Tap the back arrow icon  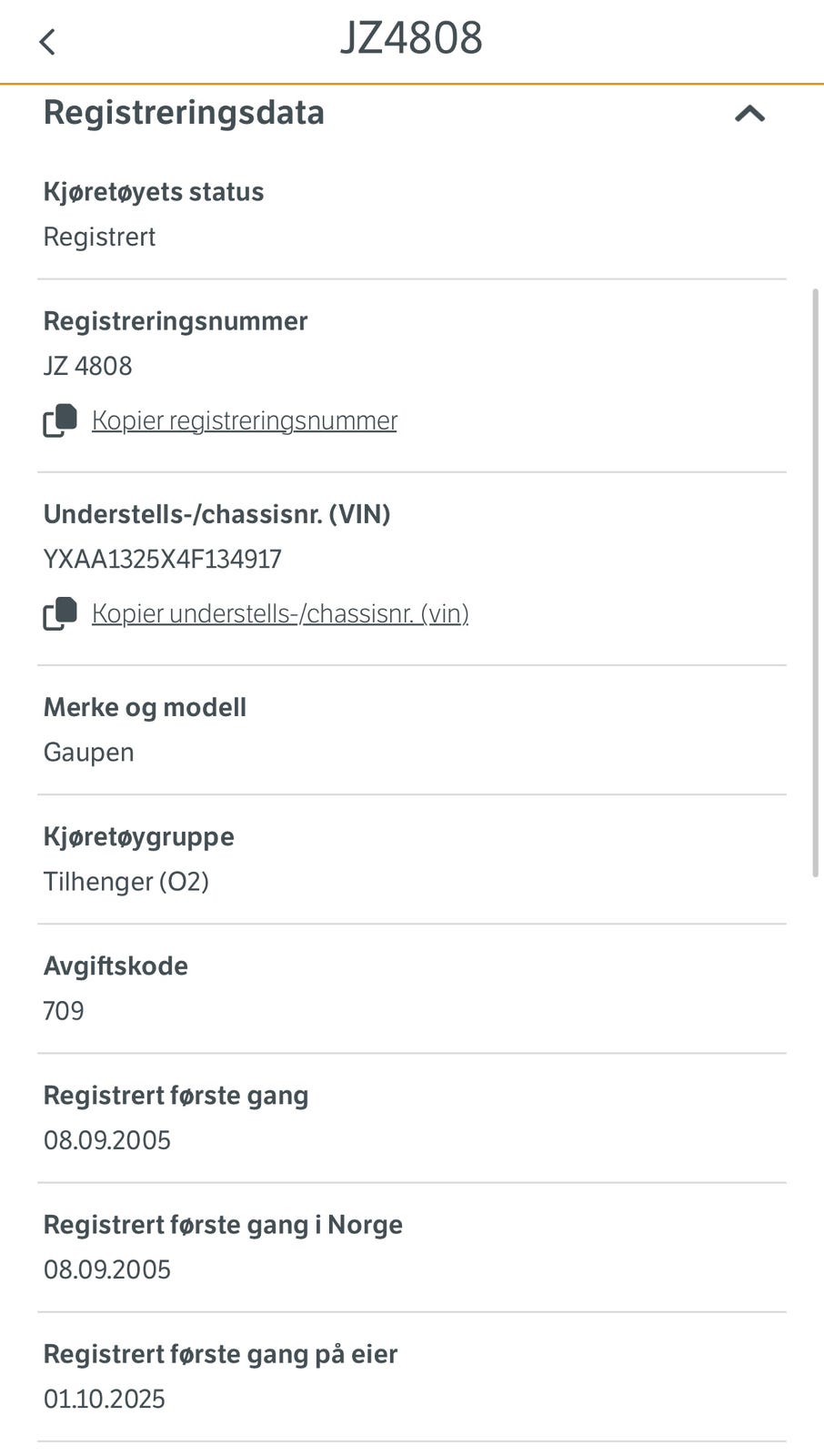pos(47,42)
